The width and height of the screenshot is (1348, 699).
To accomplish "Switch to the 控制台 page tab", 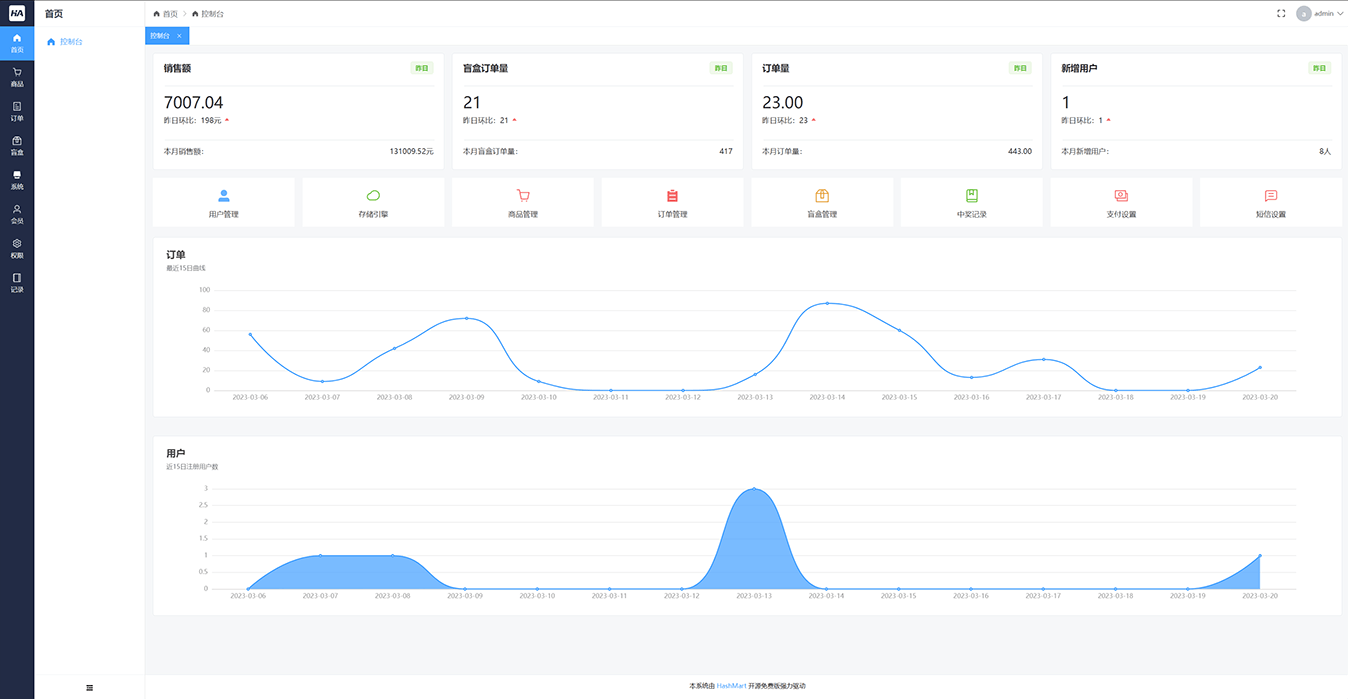I will (160, 36).
